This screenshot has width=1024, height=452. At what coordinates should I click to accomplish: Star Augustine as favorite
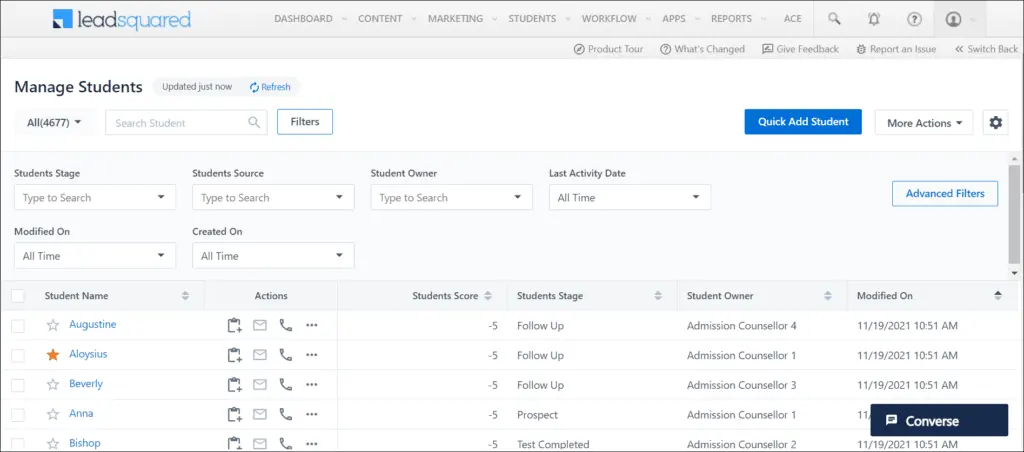[x=53, y=325]
